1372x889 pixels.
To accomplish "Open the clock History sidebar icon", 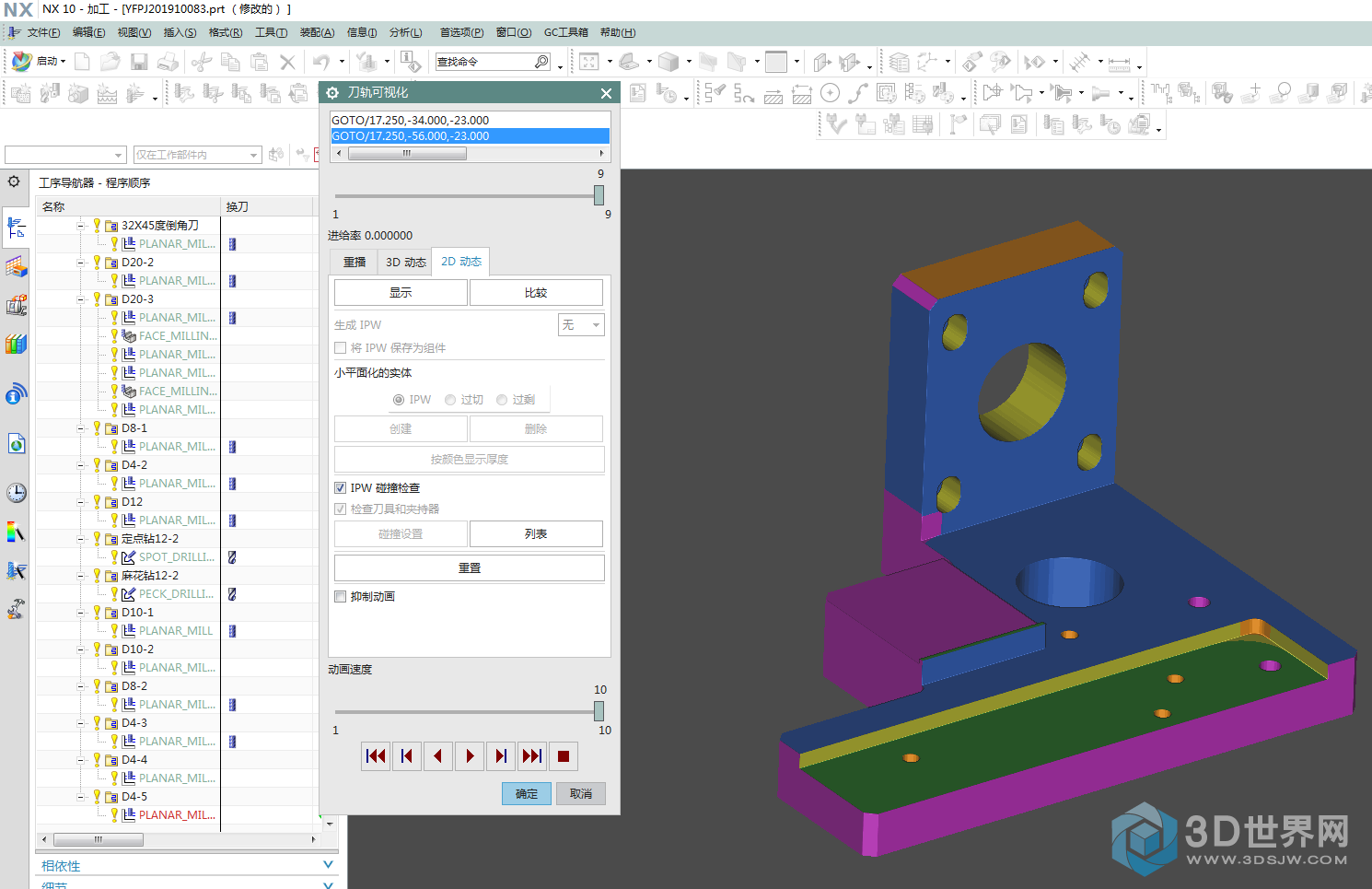I will click(16, 493).
